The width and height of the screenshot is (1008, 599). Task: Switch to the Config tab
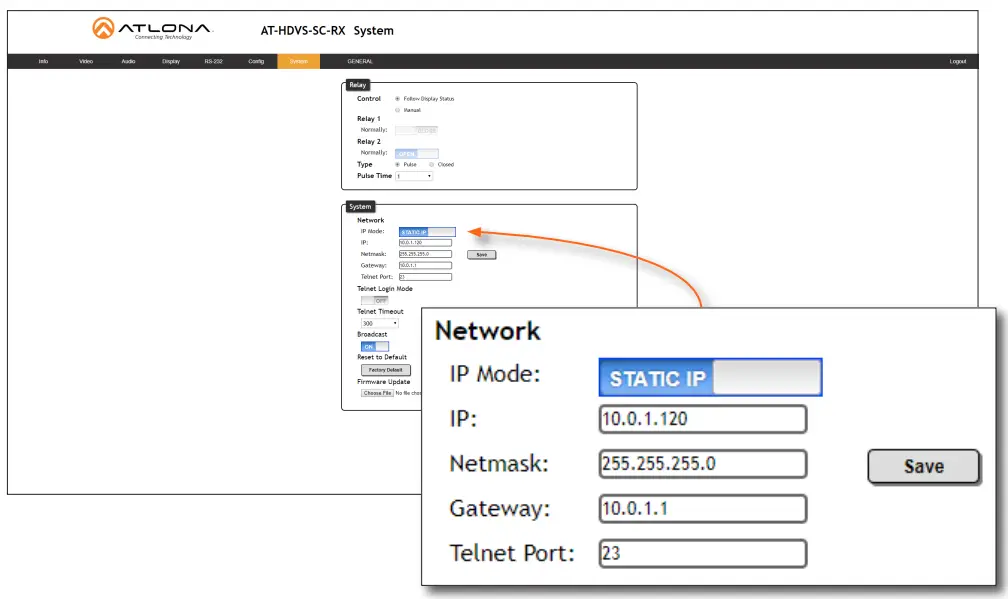point(256,62)
